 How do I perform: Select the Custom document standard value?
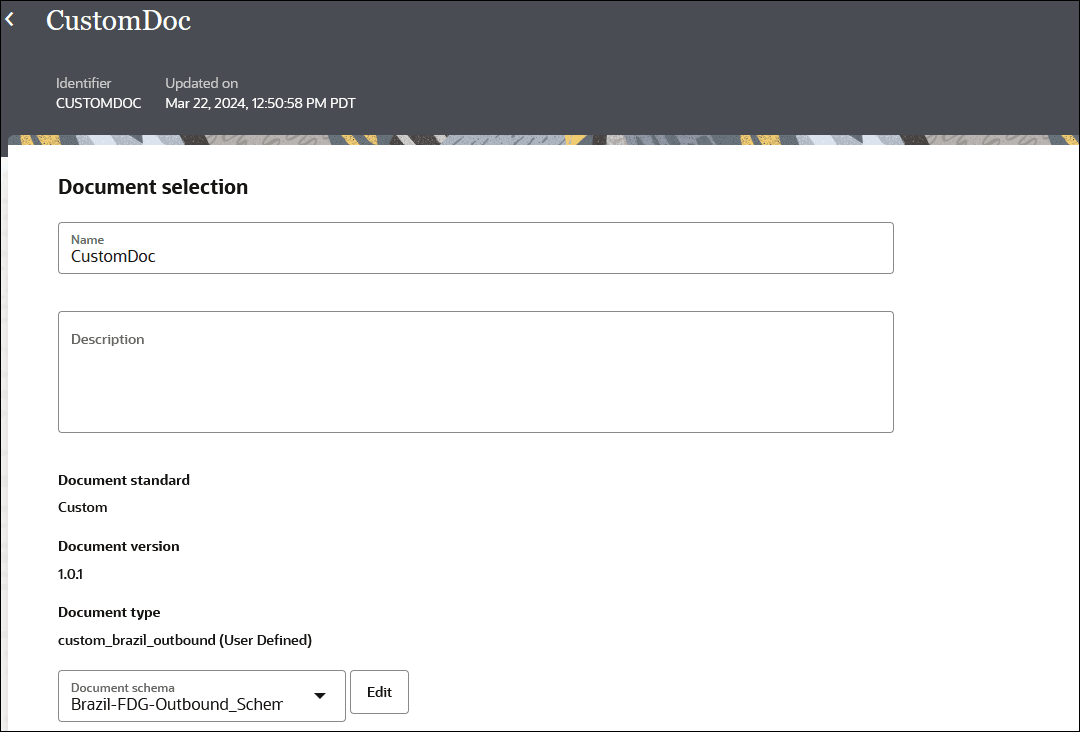click(83, 507)
